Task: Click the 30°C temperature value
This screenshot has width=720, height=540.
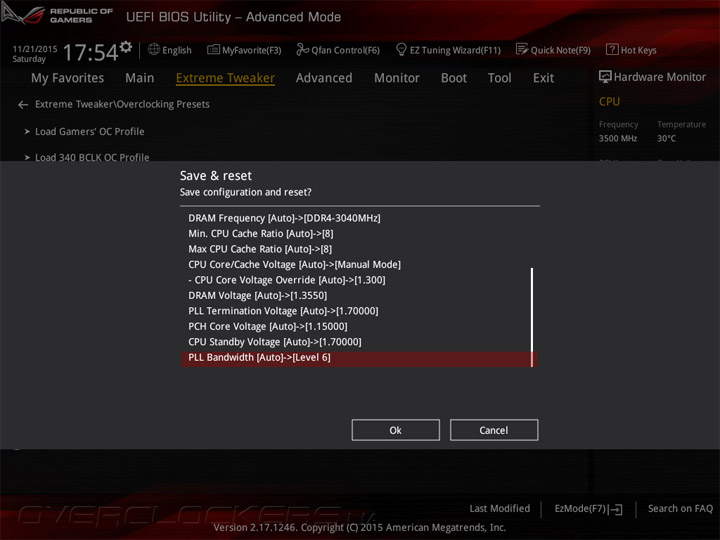Action: click(666, 138)
